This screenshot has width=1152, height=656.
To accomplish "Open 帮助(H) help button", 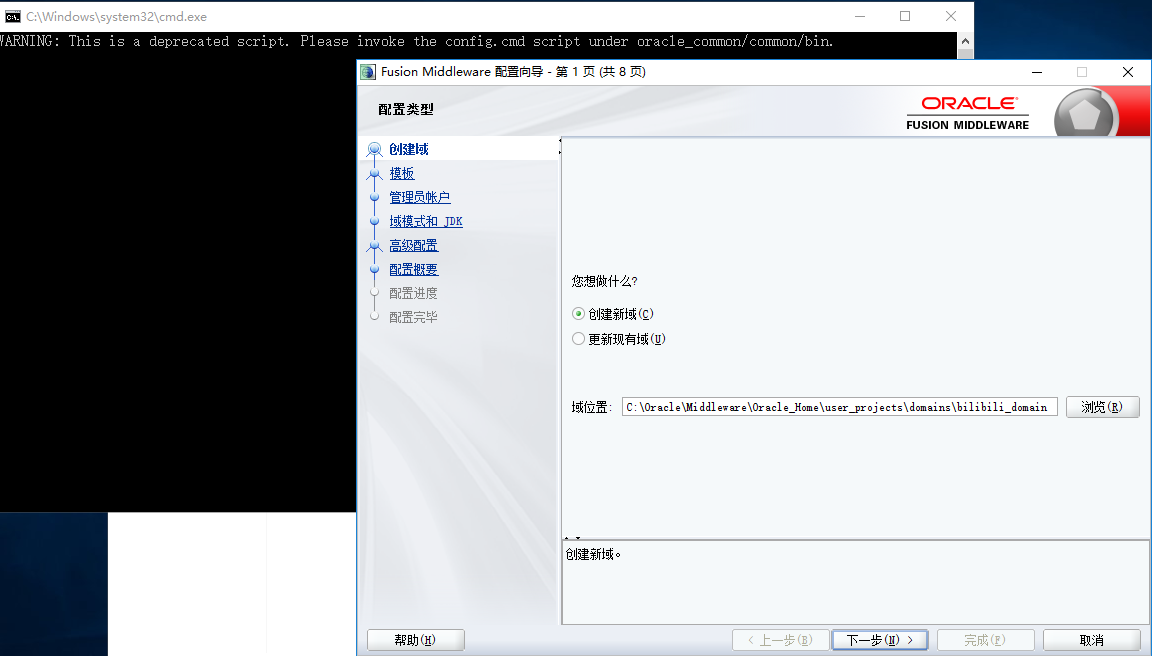I will [415, 640].
